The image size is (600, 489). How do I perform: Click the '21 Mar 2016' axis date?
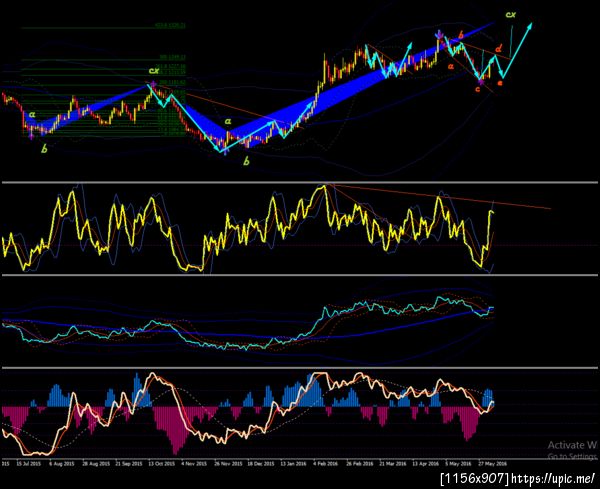pyautogui.click(x=393, y=463)
